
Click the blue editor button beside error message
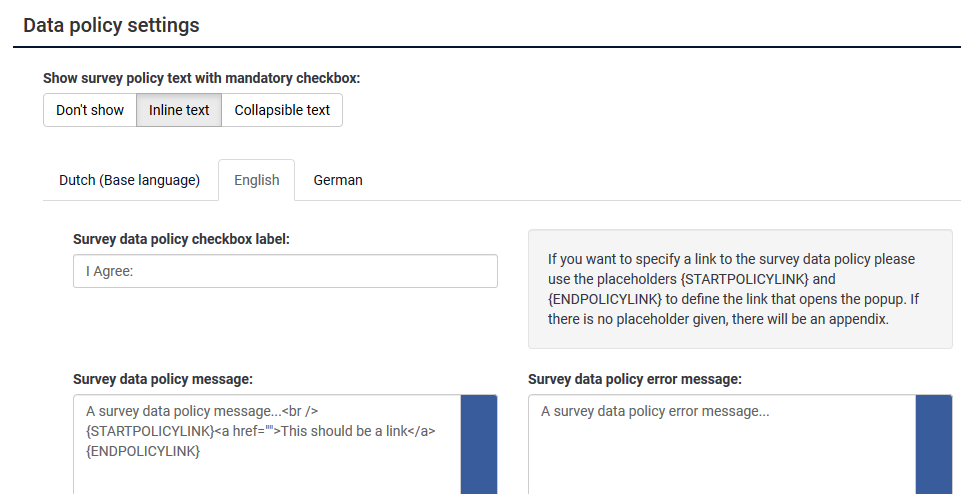pos(934,444)
